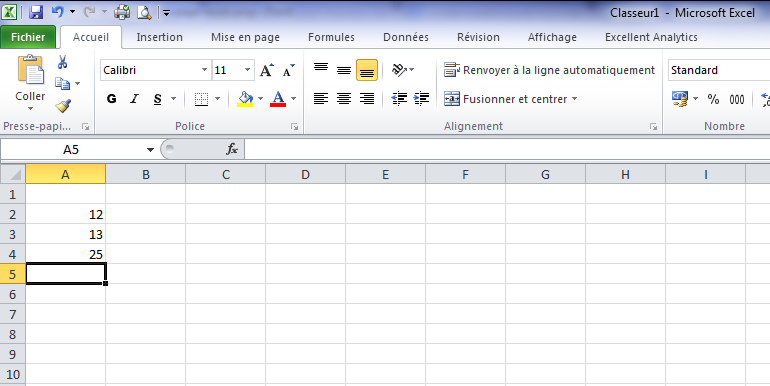Decrease font size with small A icon

coord(289,70)
